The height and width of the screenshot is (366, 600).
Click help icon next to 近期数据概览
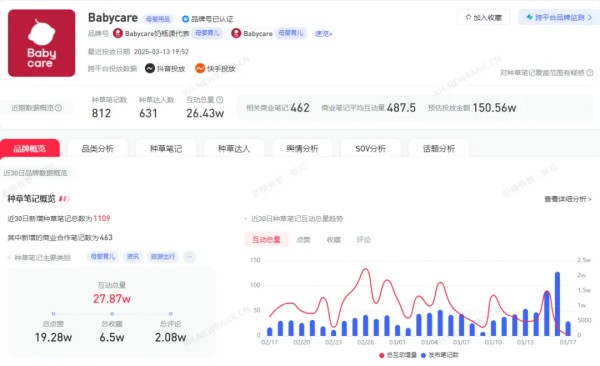[x=58, y=108]
